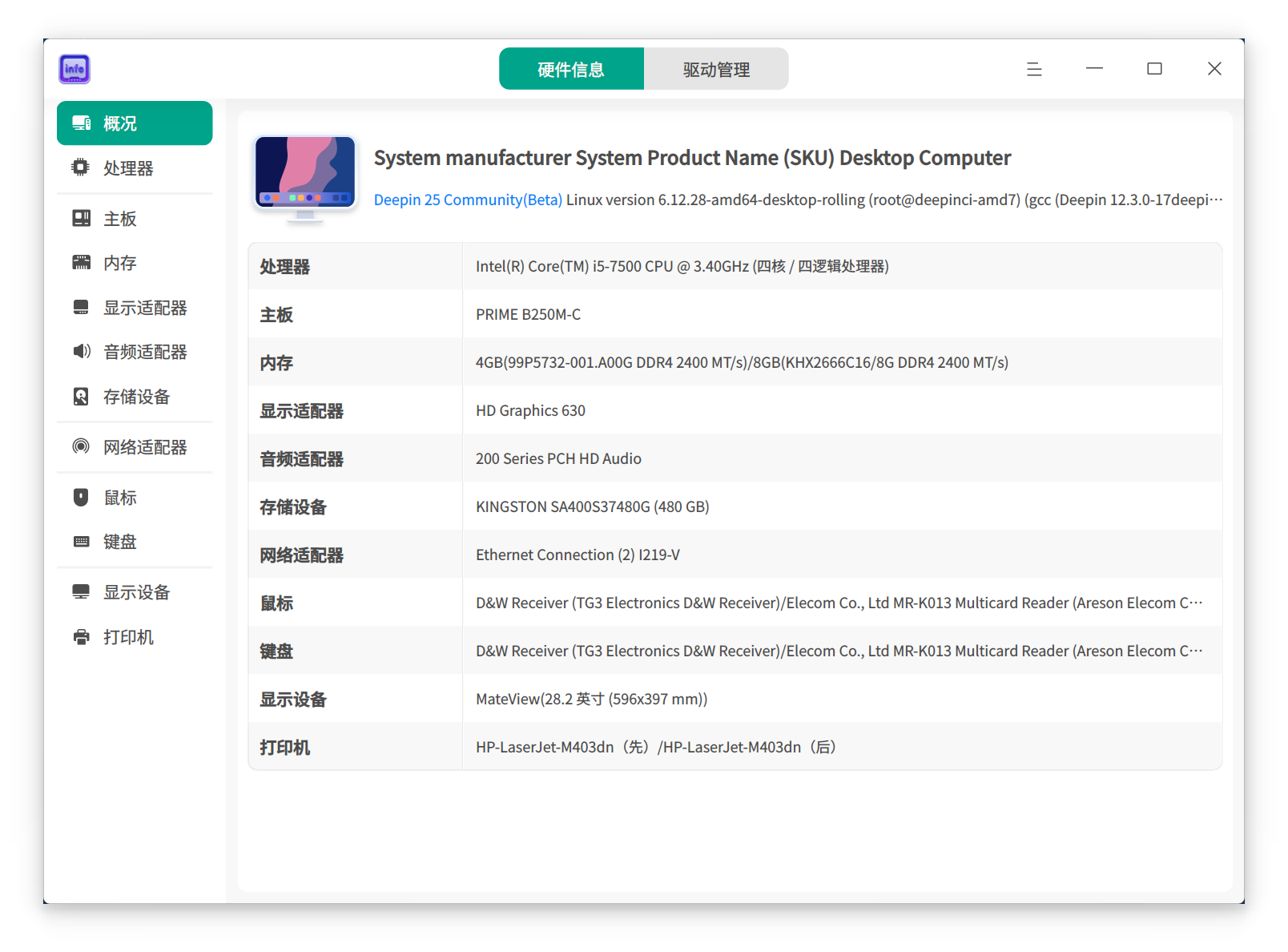The image size is (1288, 952).
Task: Click the 4GB/8GB DDR4 memory value
Action: [742, 362]
